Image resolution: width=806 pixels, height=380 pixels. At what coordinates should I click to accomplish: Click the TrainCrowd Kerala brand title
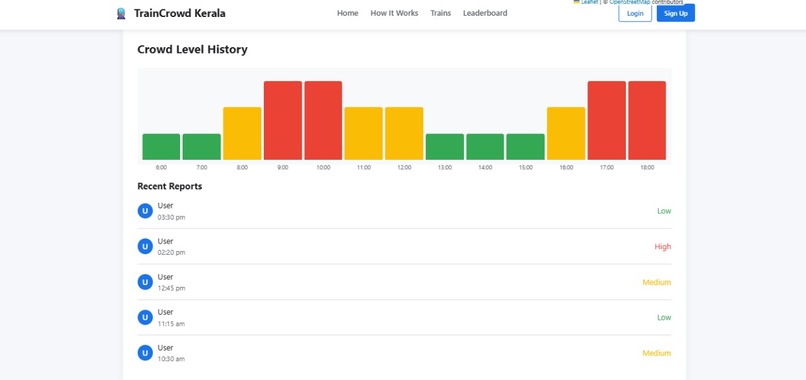coord(179,13)
